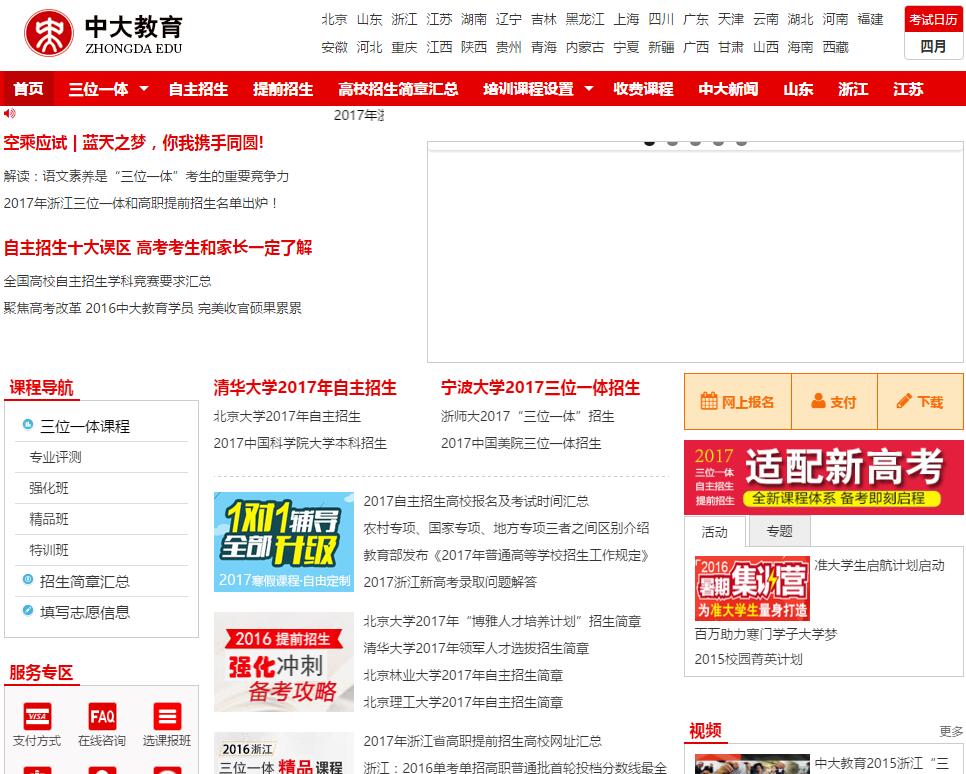This screenshot has height=774, width=966.
Task: Click edit icon beside 填写志愿信息
Action: 28,611
